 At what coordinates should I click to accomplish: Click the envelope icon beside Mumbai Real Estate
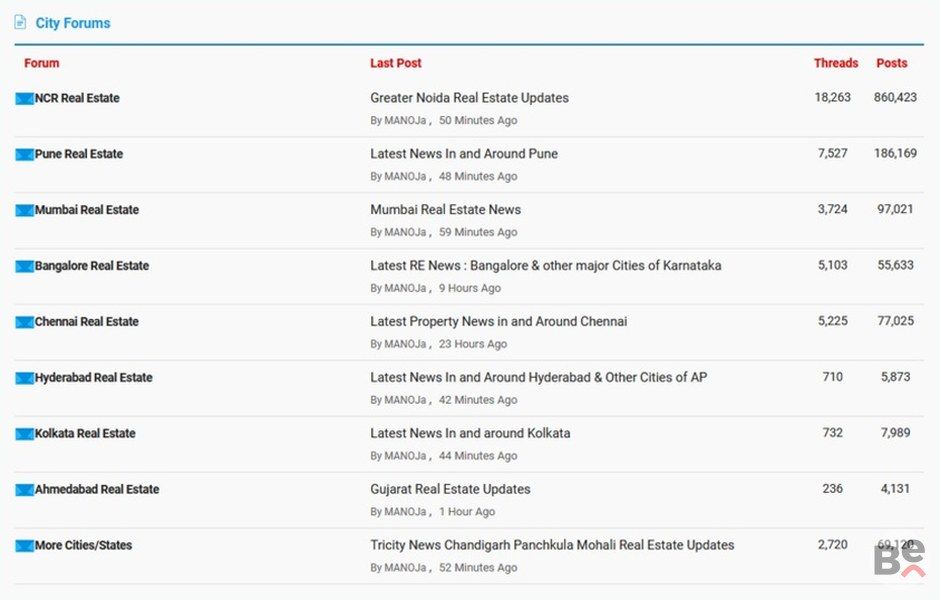tap(24, 211)
